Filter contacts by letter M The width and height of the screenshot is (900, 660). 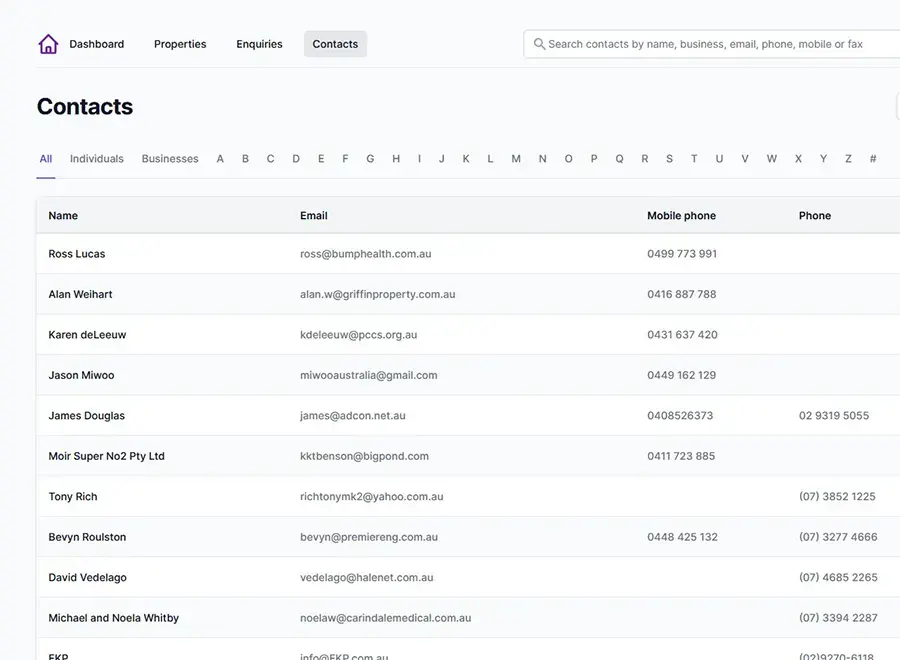pos(516,159)
